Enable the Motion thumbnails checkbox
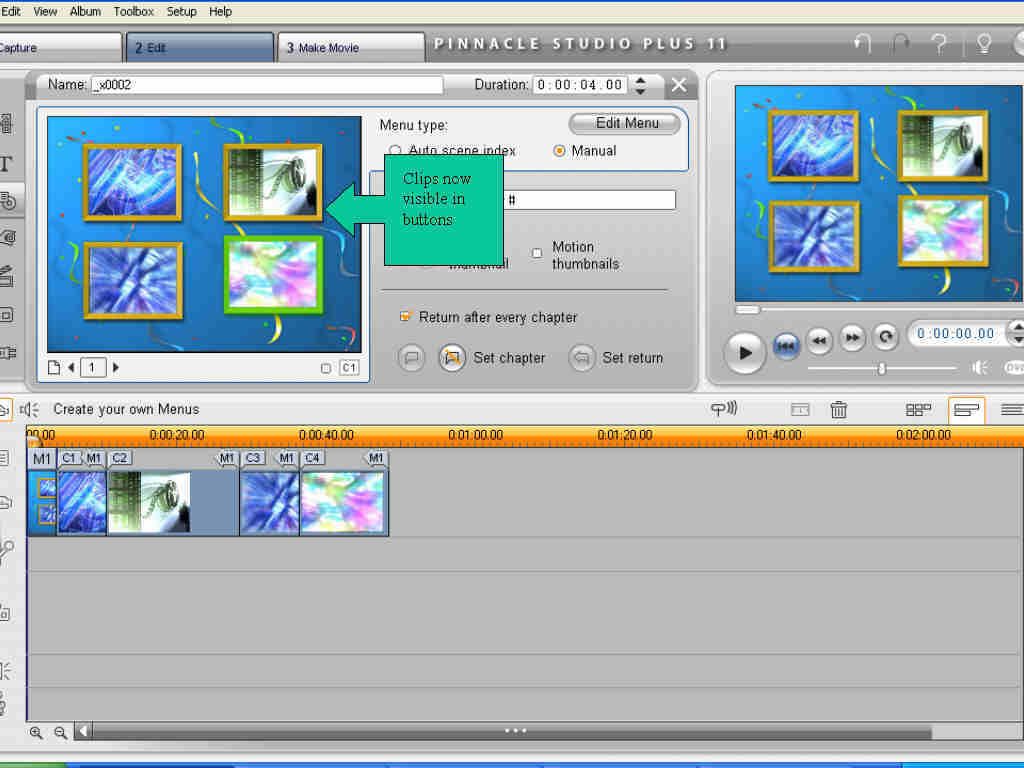The image size is (1024, 768). click(x=537, y=253)
